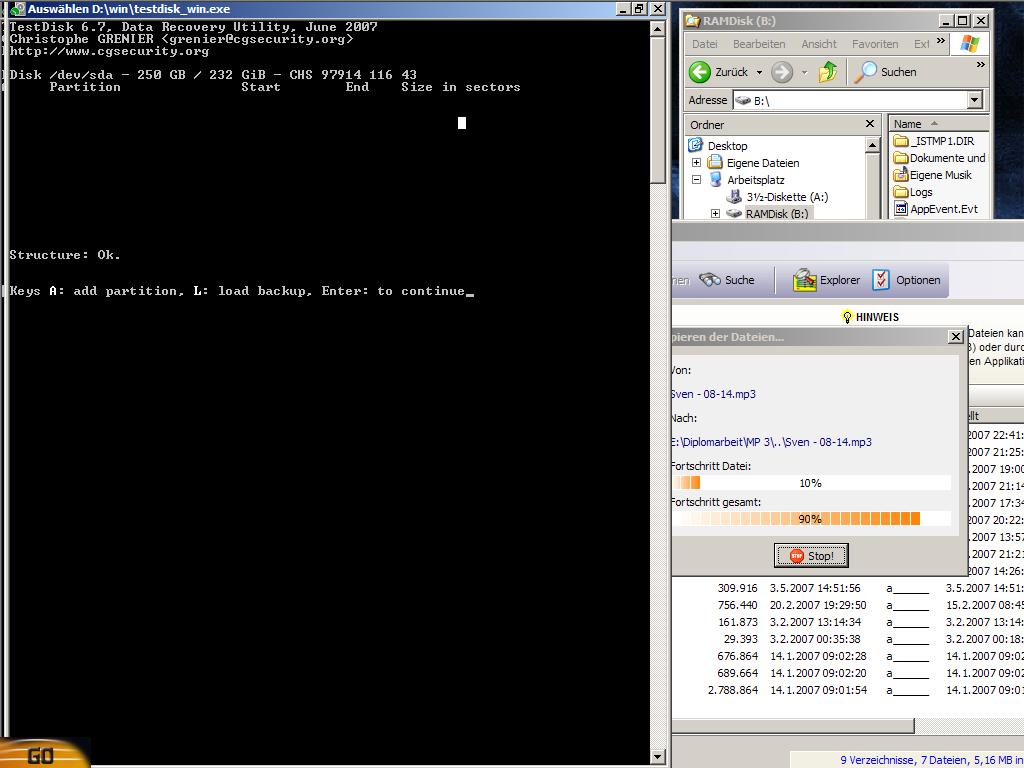Click the source file Sven - 08-14.mp3

coord(713,394)
